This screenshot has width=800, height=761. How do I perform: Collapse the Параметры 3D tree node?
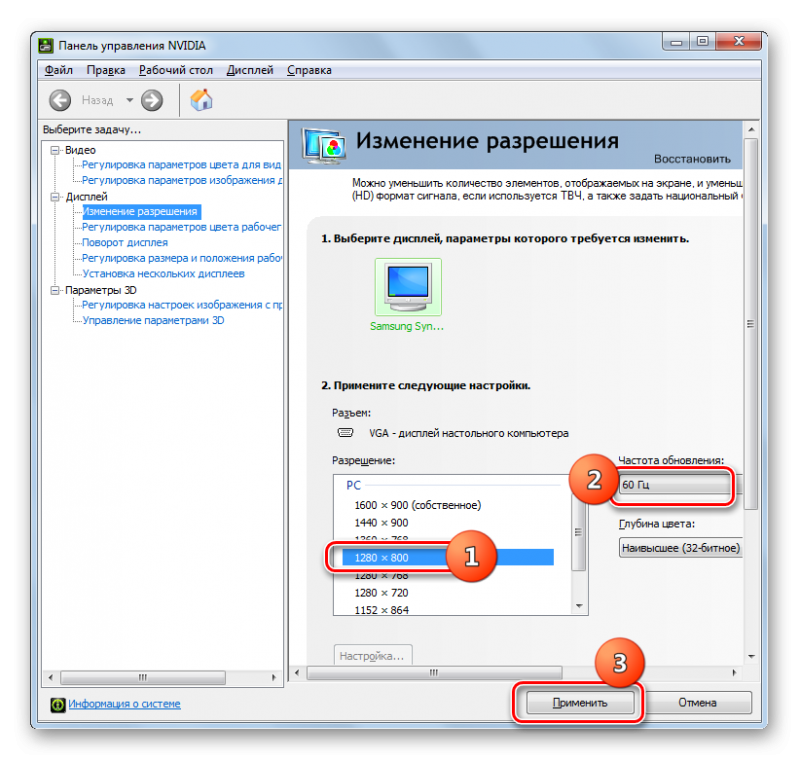pyautogui.click(x=55, y=290)
